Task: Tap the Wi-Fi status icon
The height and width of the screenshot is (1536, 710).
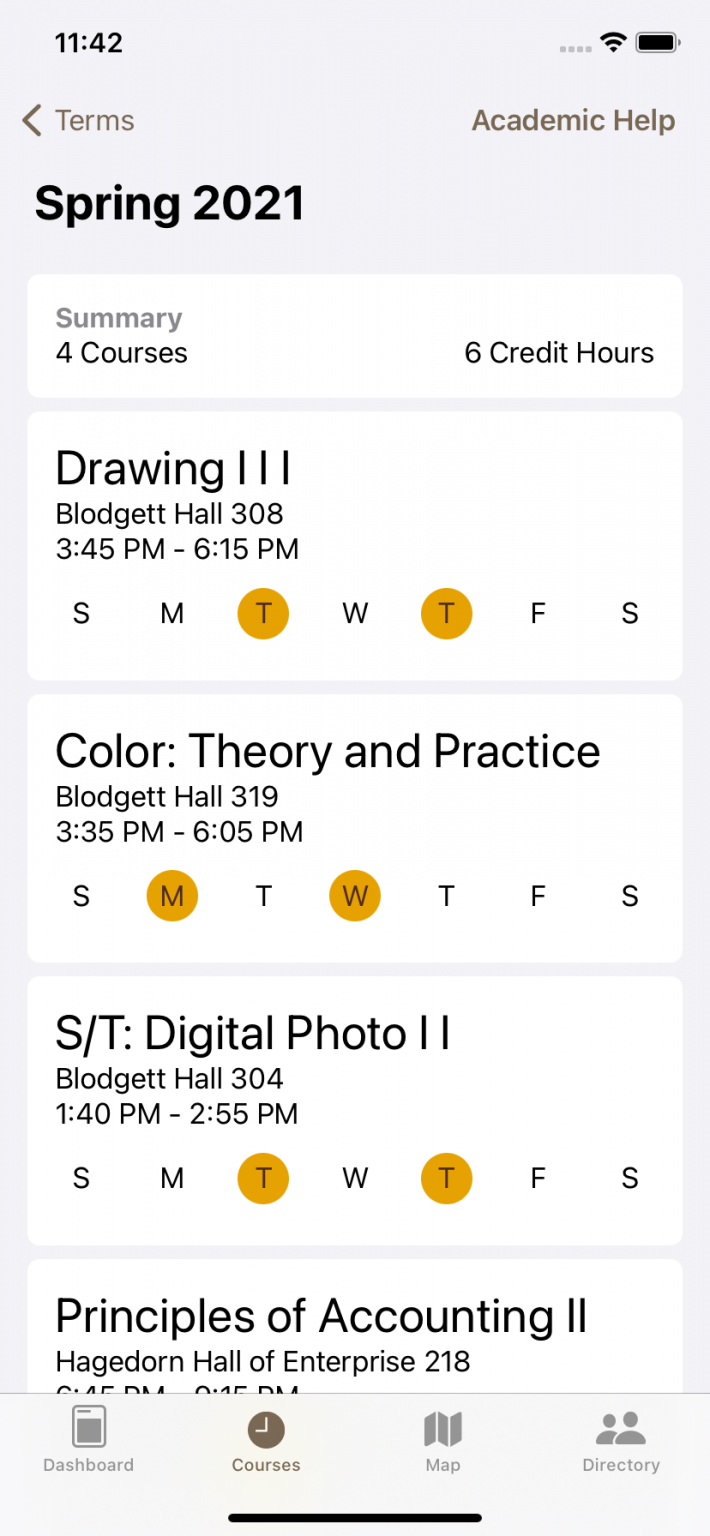Action: [612, 43]
